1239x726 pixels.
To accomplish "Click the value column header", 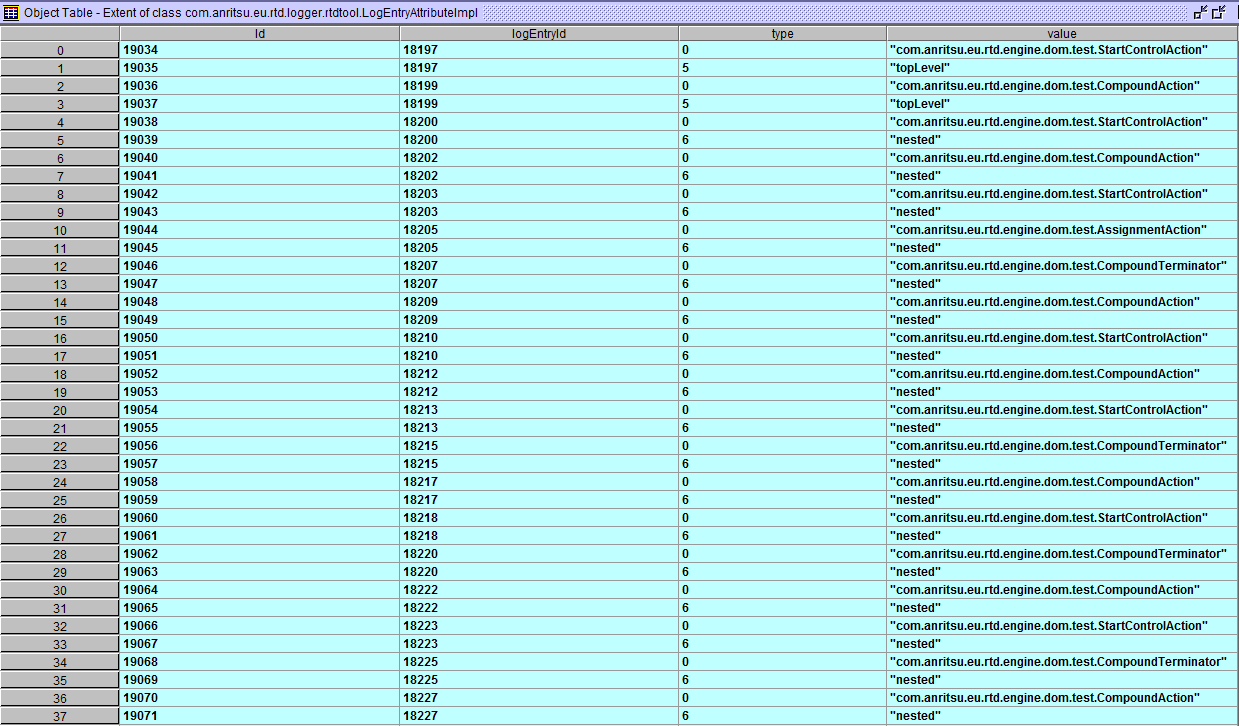I will 1062,33.
